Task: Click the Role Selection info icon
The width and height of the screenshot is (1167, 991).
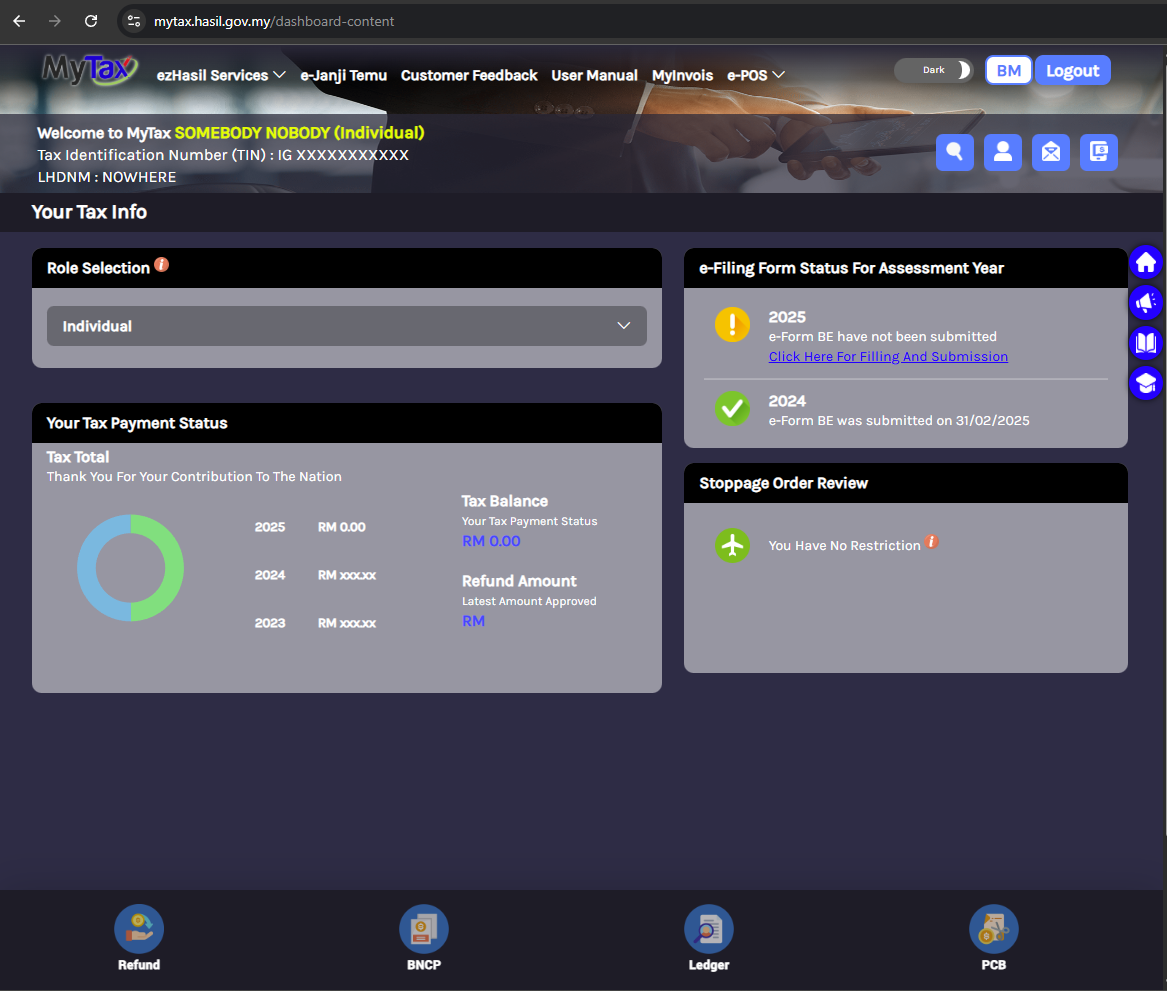Action: (x=162, y=265)
